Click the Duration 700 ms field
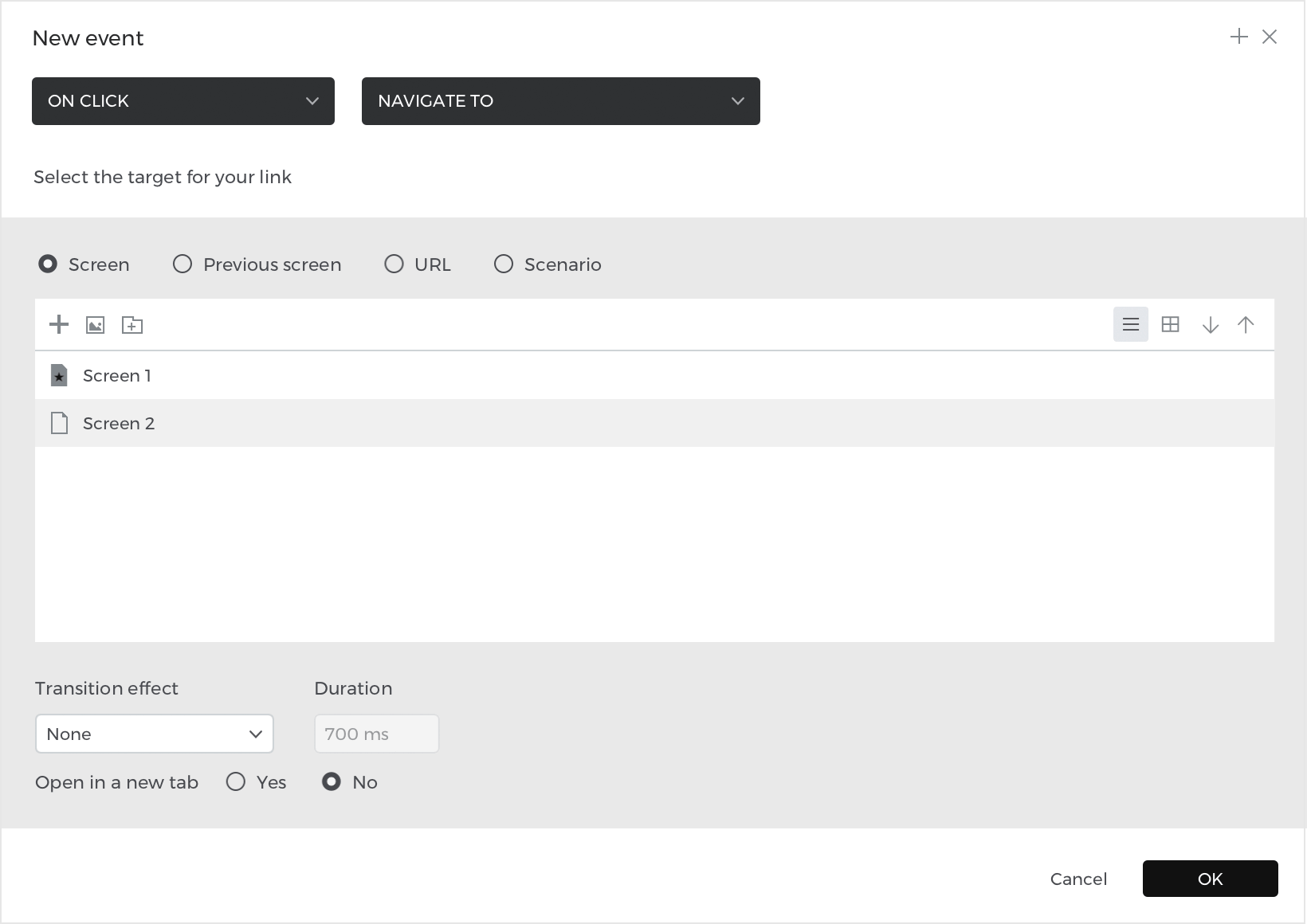Image resolution: width=1307 pixels, height=924 pixels. [x=377, y=734]
